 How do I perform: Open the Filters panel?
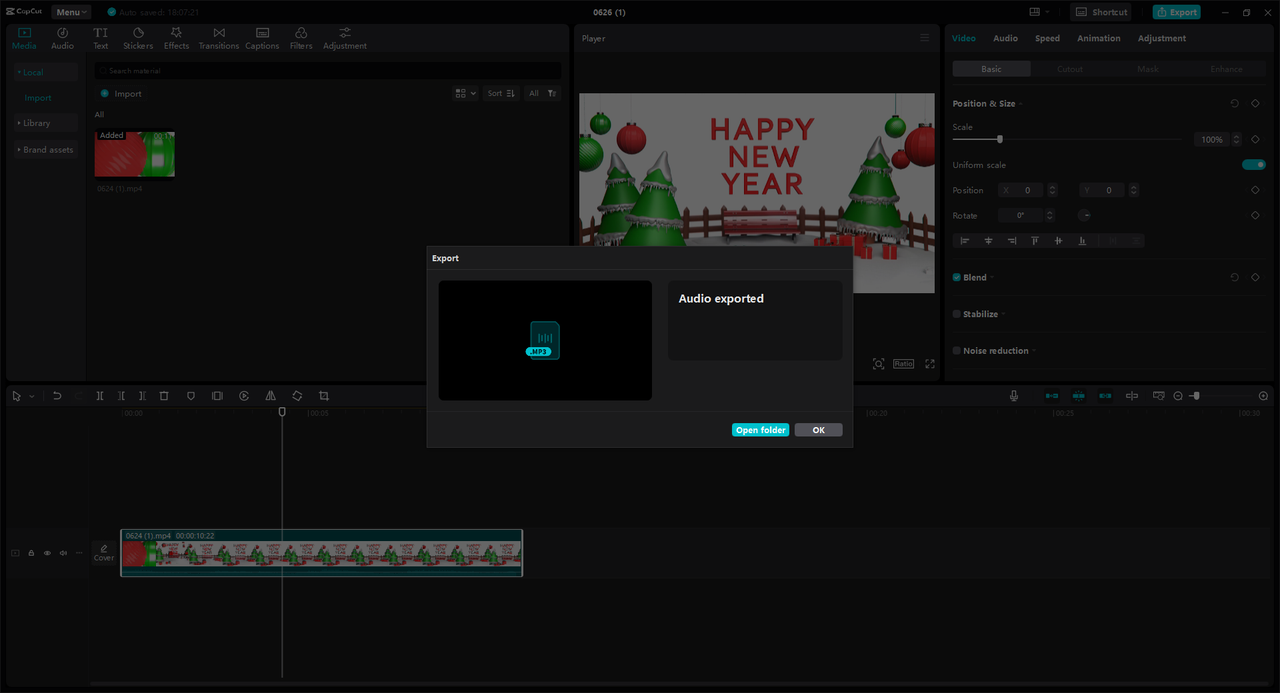coord(301,38)
